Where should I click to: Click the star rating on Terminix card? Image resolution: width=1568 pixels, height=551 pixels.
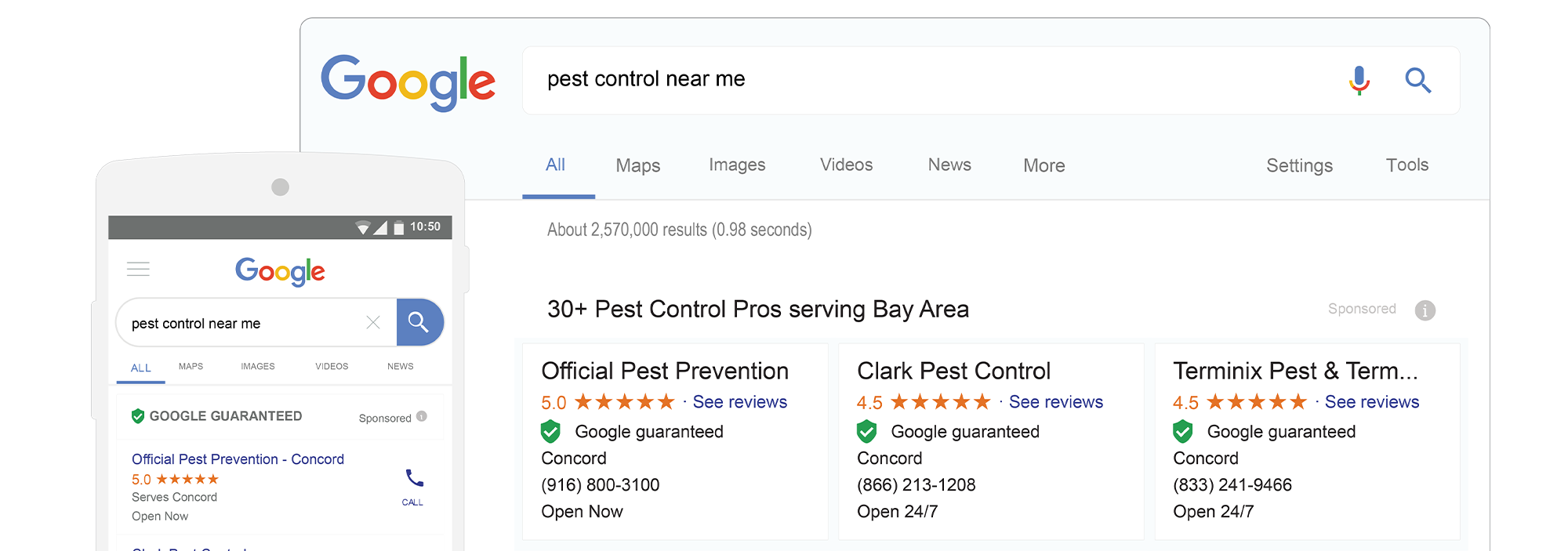coord(1257,402)
